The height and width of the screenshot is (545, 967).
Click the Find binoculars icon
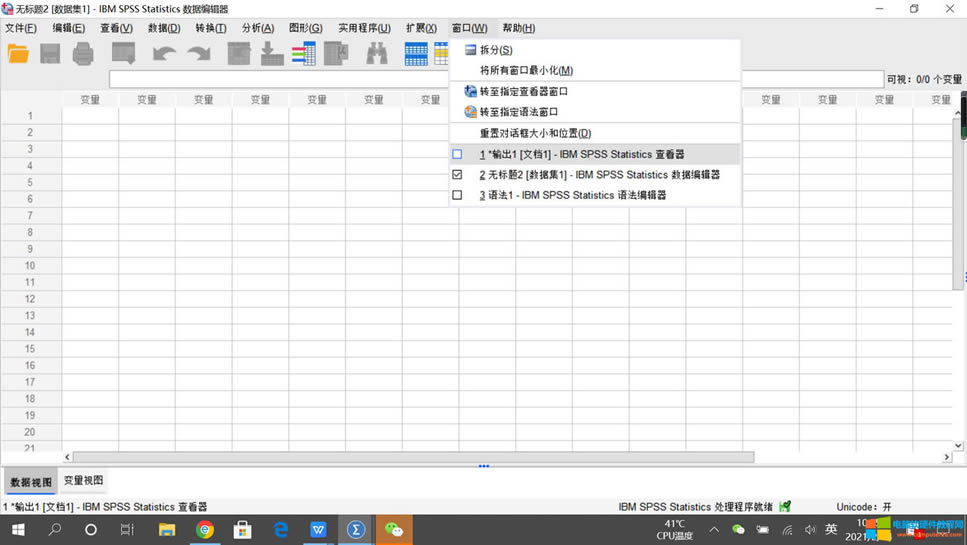click(x=377, y=54)
